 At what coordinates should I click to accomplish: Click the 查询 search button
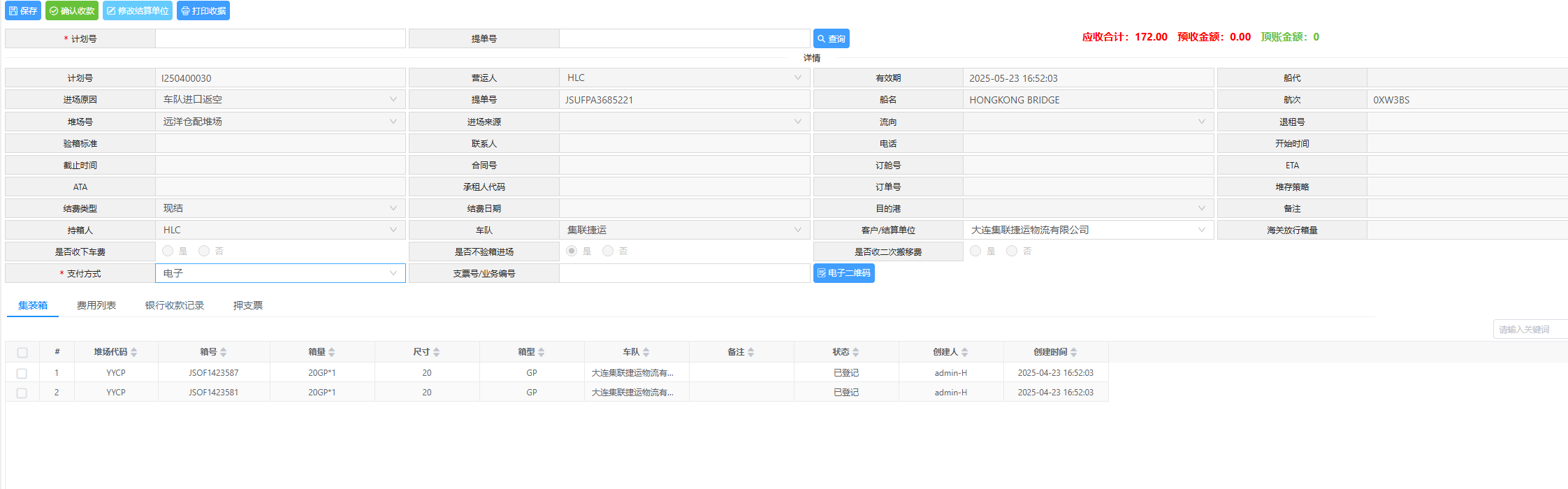point(831,39)
